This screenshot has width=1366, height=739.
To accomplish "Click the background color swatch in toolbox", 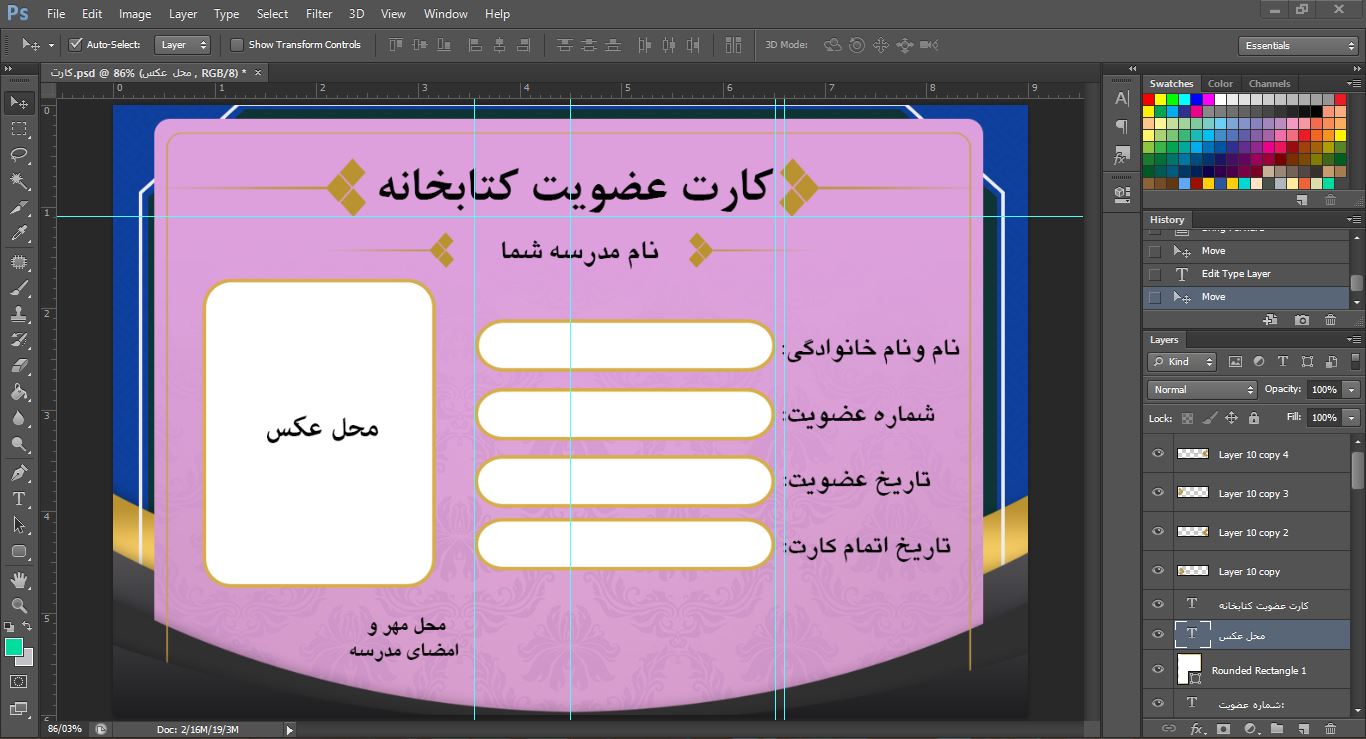I will coord(27,658).
